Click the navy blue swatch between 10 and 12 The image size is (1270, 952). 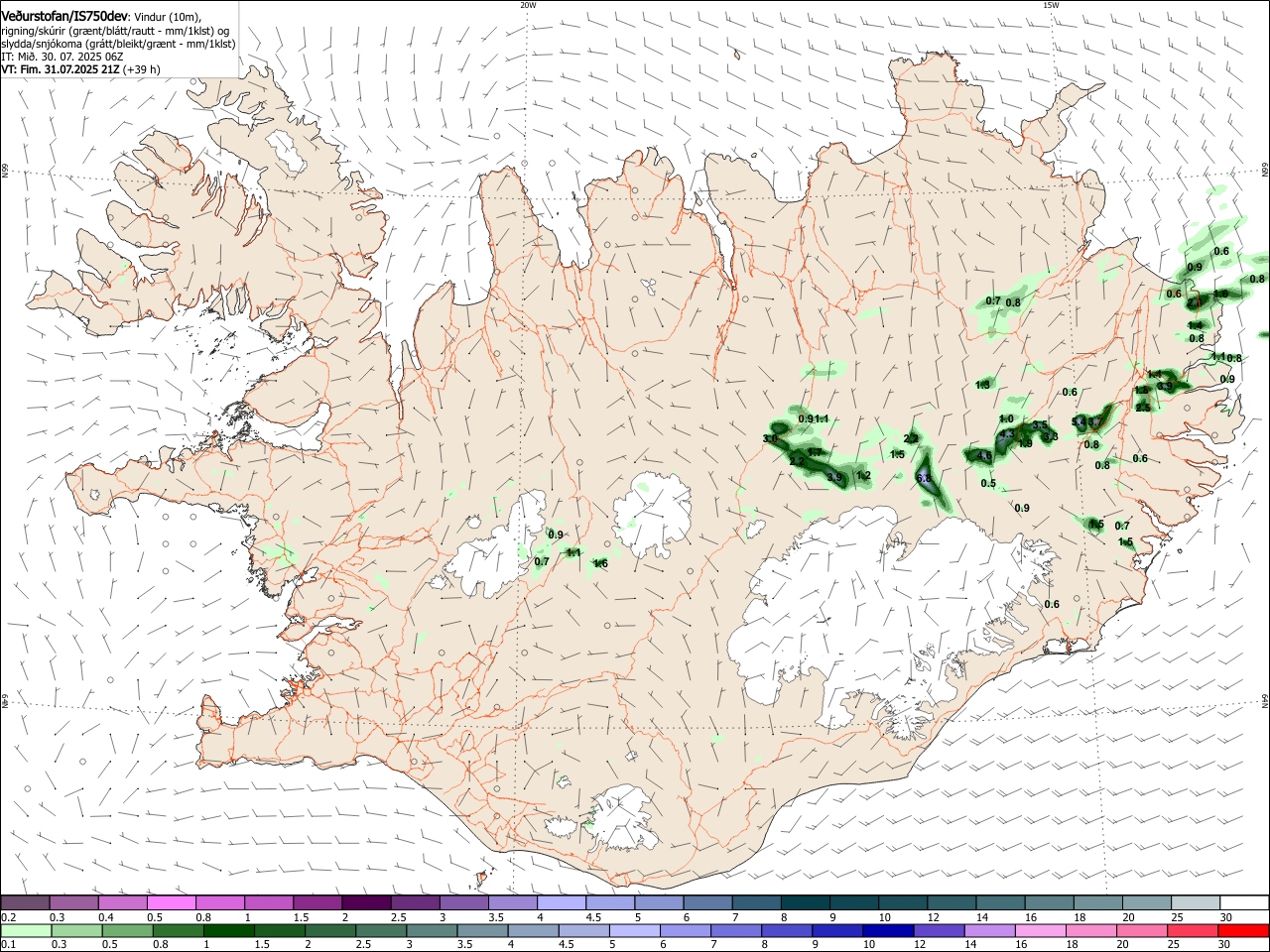[x=886, y=930]
